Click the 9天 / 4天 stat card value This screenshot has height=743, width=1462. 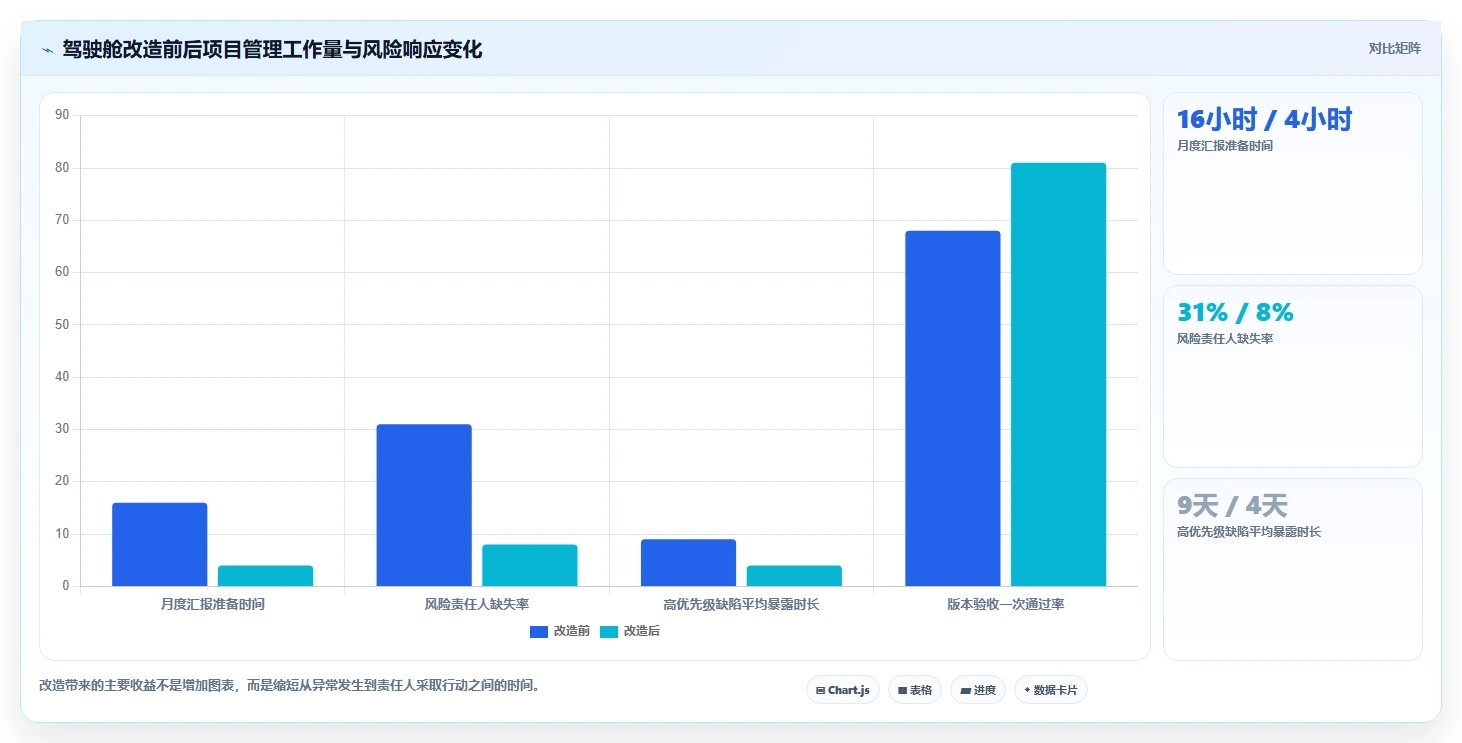pos(1232,505)
